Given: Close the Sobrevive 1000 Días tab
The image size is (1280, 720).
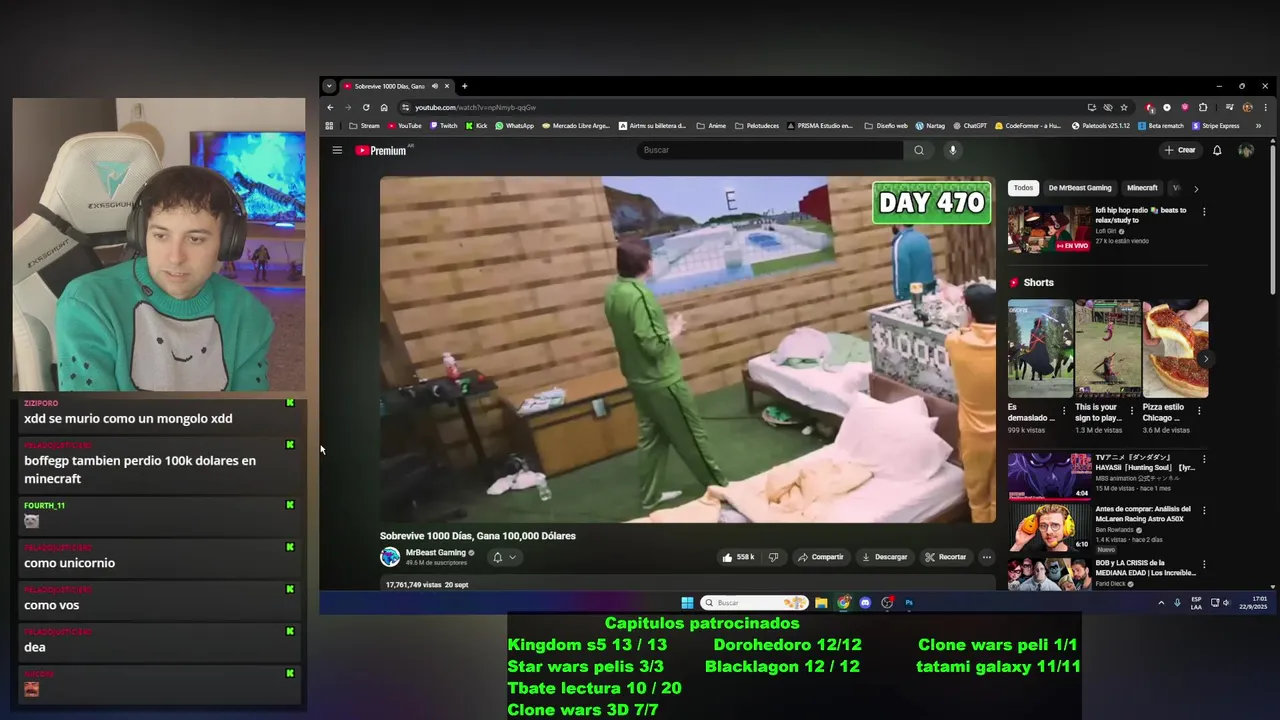Looking at the screenshot, I should click(x=446, y=86).
